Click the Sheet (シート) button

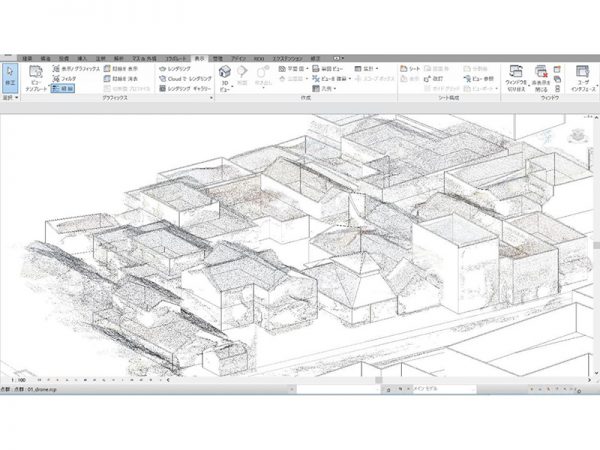pos(412,68)
